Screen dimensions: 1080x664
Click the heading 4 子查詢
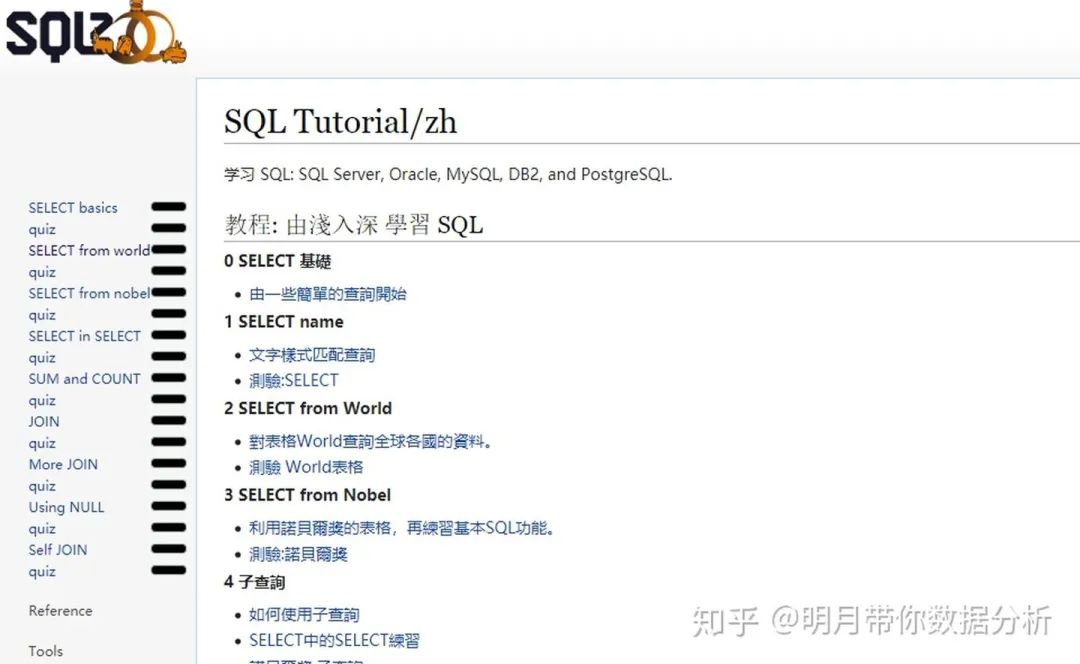254,582
